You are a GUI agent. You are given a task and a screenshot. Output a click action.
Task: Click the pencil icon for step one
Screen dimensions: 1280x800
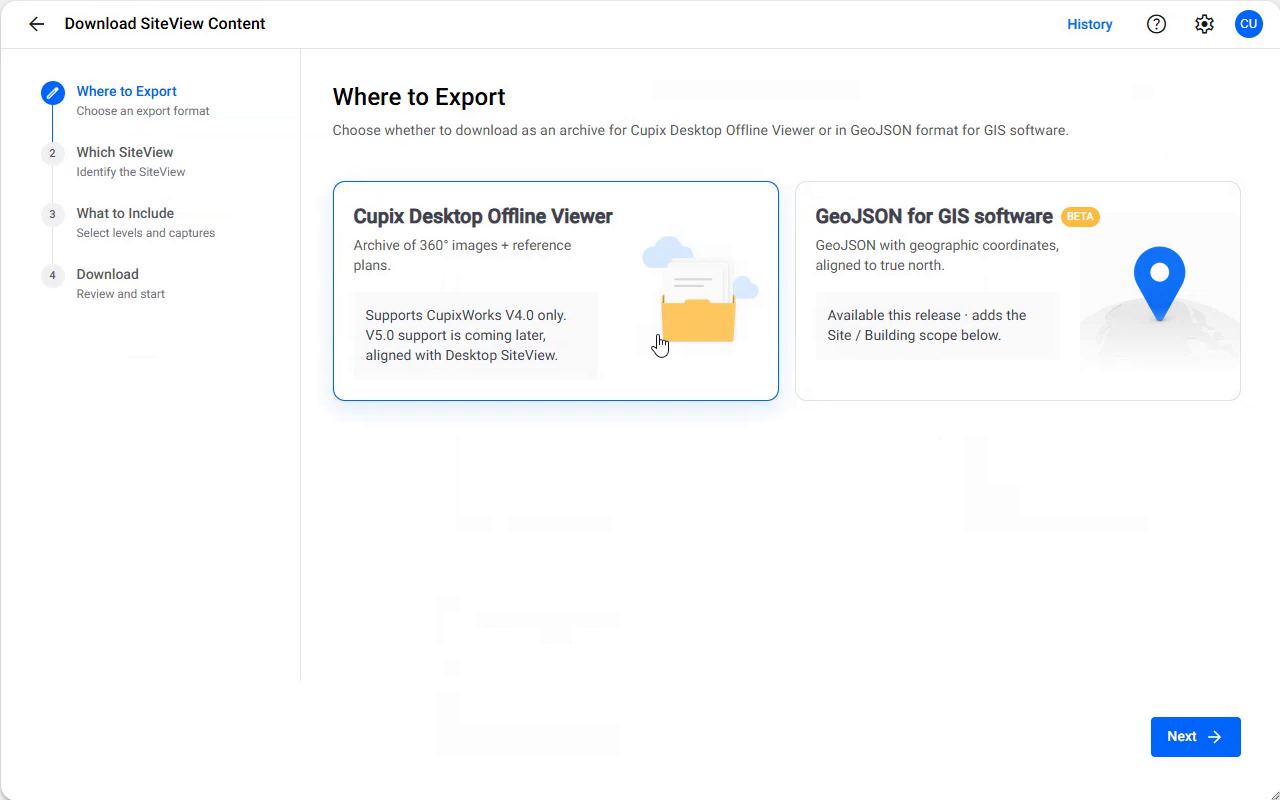click(x=53, y=93)
